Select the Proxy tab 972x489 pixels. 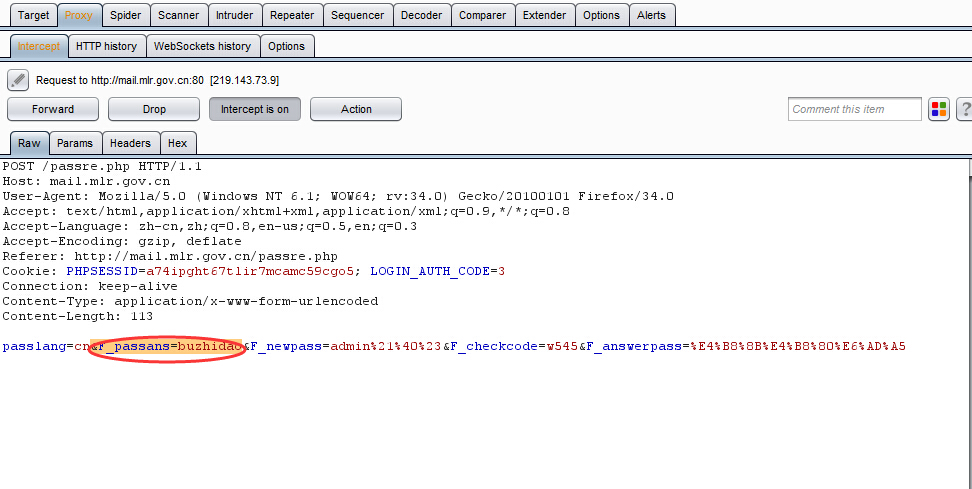click(79, 15)
